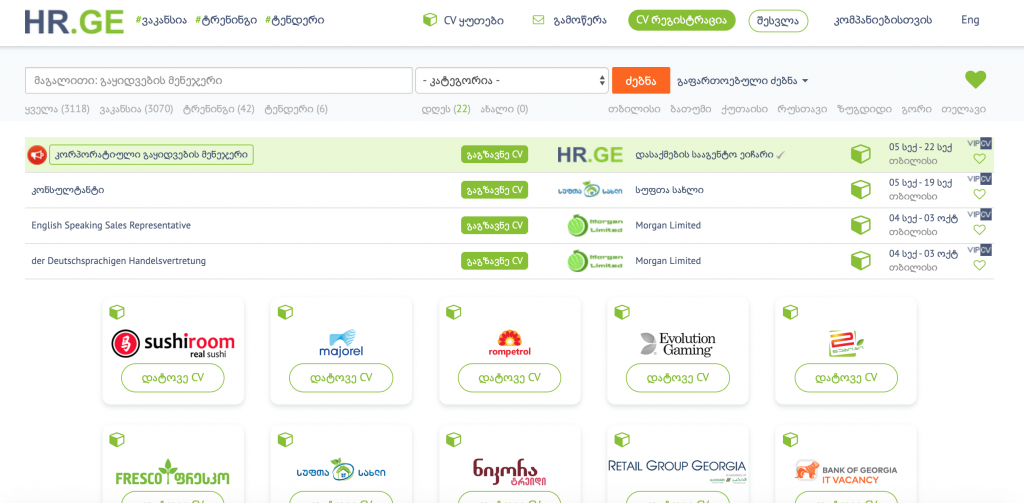Click the envelope icon beside გამოწერა
This screenshot has width=1024, height=503.
[538, 20]
